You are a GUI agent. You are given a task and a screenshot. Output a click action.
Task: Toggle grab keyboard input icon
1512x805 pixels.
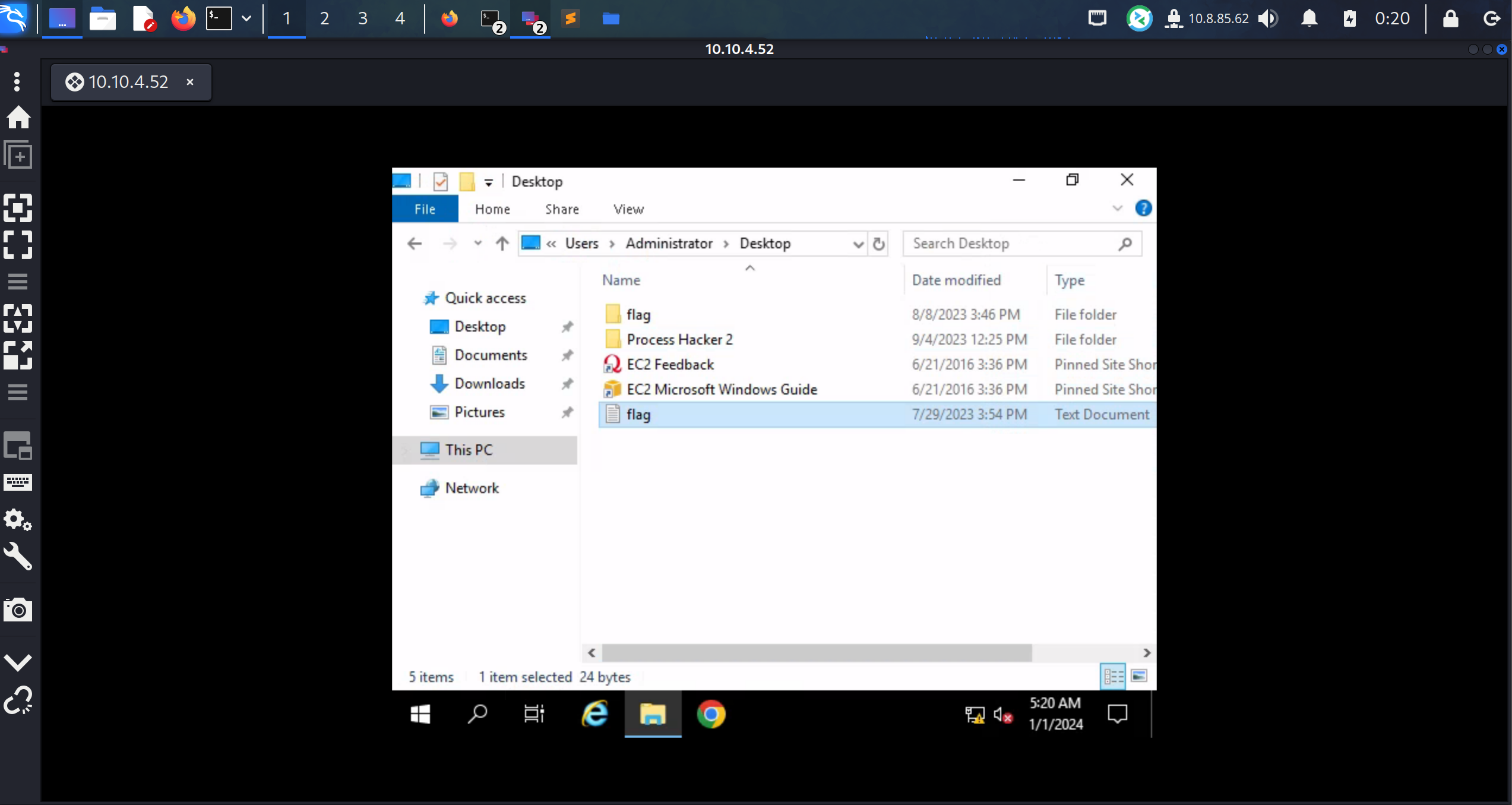[18, 482]
